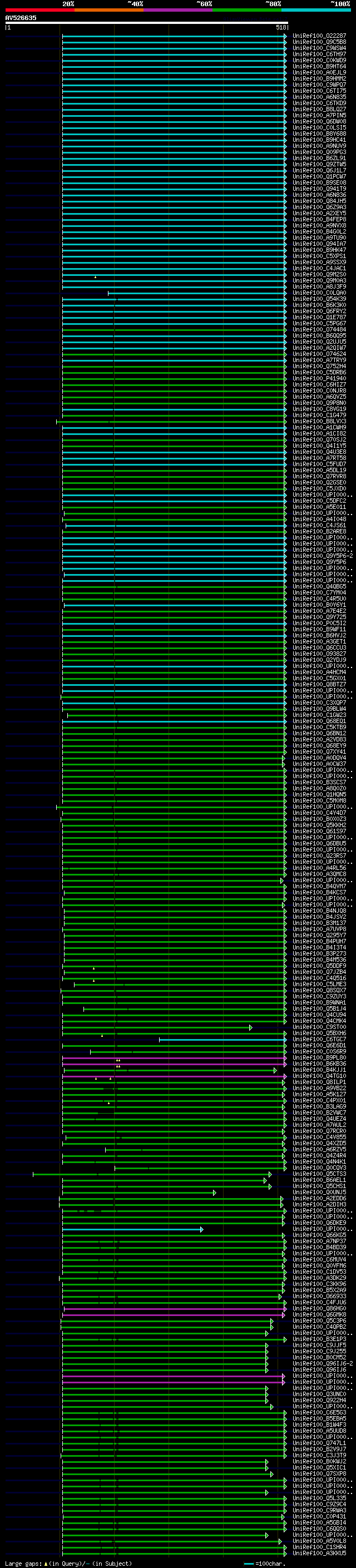Select the UniRef100_A7AUL2 label
This screenshot has height=1568, width=356.
[319, 1125]
